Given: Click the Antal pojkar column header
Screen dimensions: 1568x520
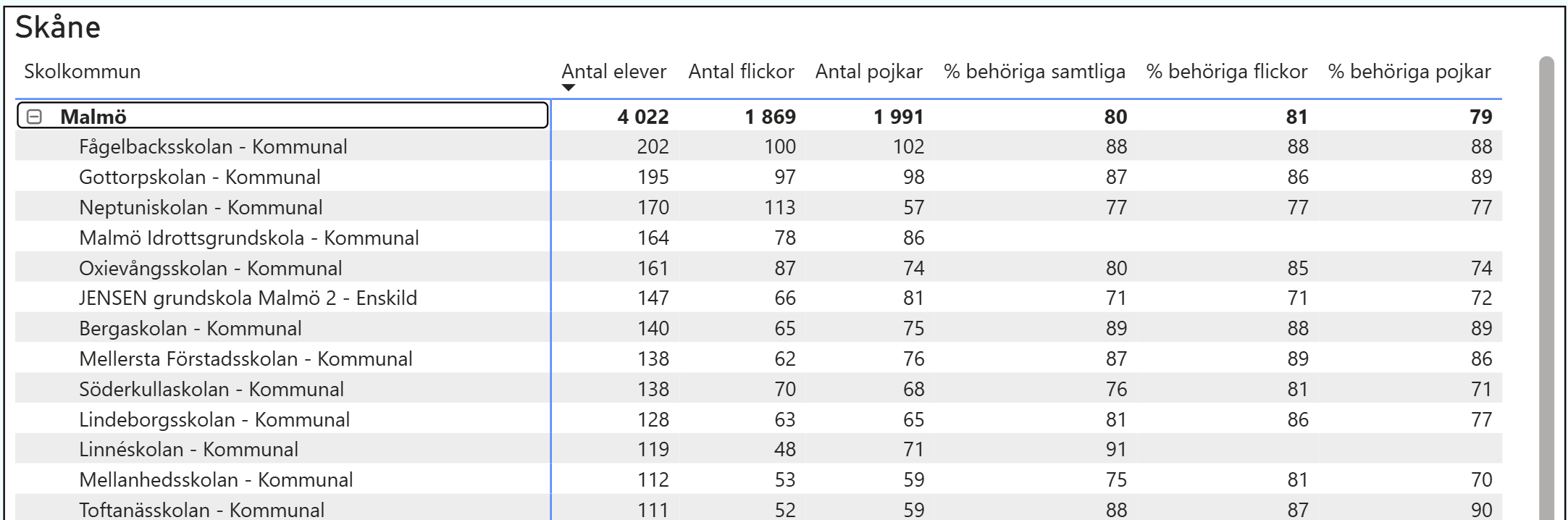Looking at the screenshot, I should coord(868,72).
